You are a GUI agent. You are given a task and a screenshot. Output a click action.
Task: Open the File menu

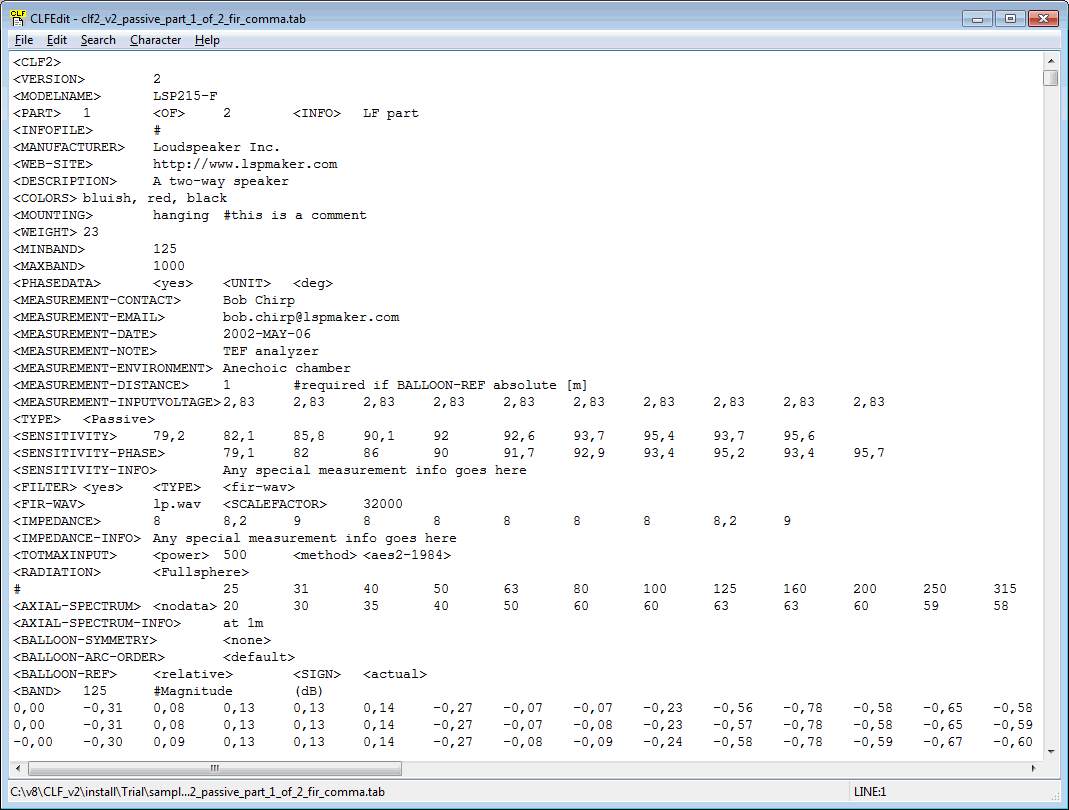tap(24, 40)
